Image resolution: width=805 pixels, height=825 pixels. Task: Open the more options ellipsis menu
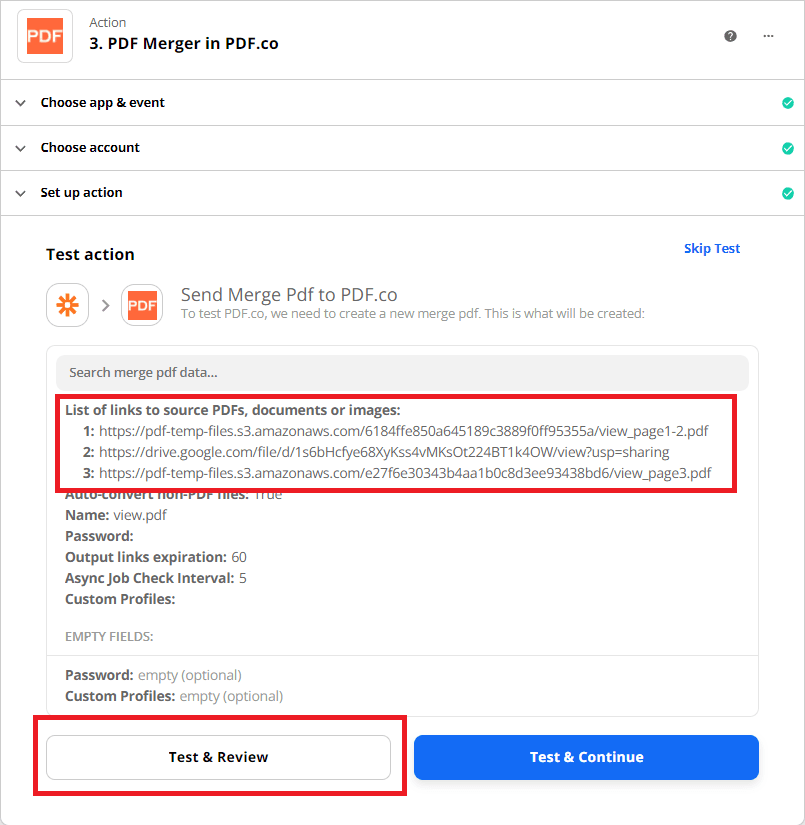coord(768,35)
